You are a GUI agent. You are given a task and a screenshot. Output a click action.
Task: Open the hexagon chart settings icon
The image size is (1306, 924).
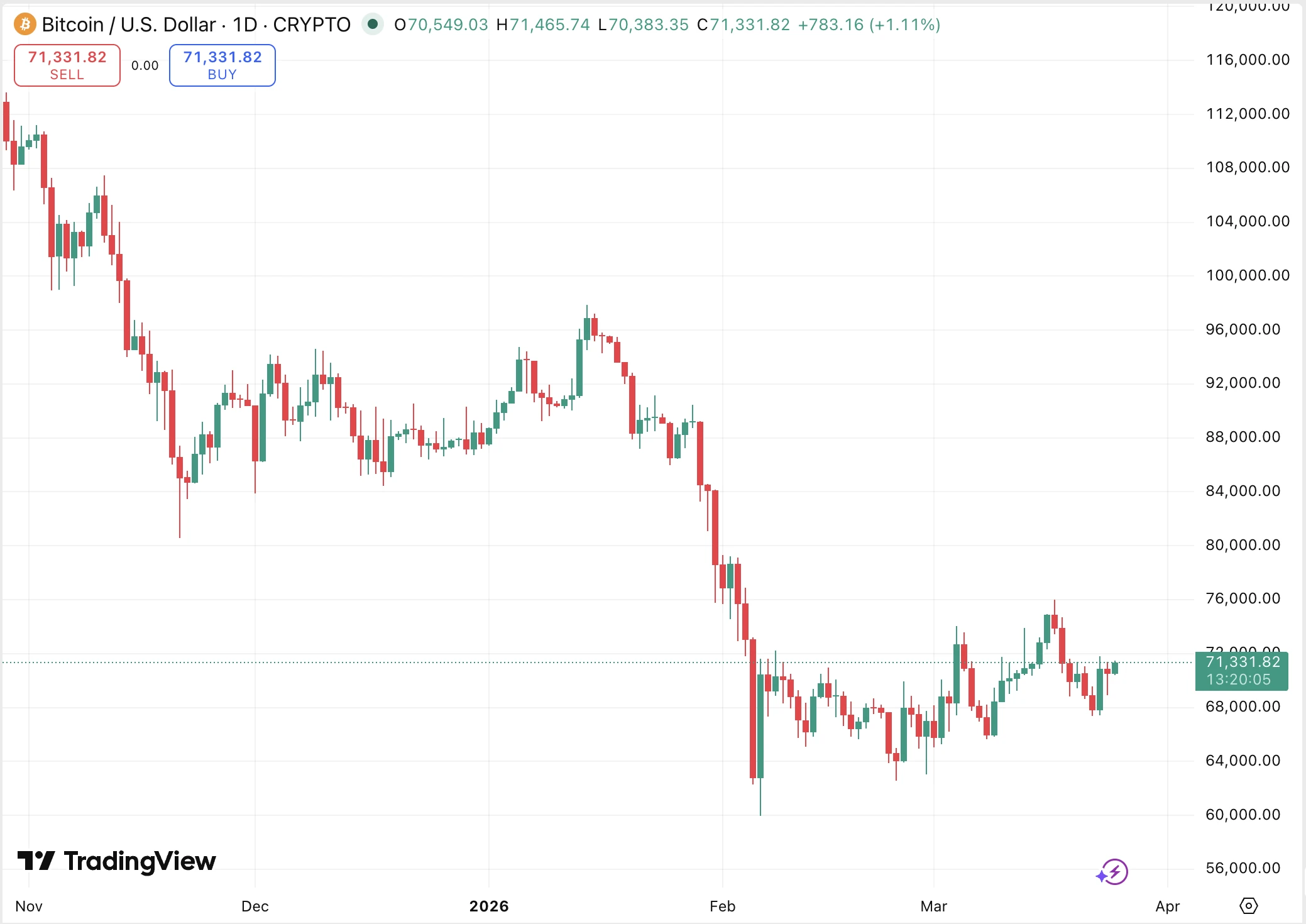click(x=1248, y=906)
